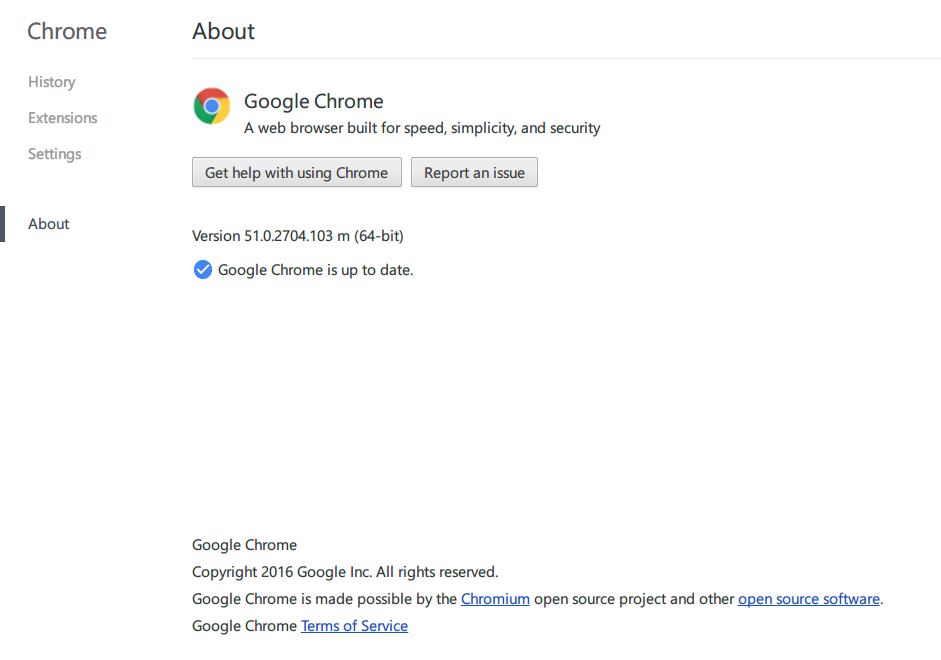Click the Chrome heading above the sidebar
Viewport: 941px width, 660px height.
pyautogui.click(x=67, y=31)
